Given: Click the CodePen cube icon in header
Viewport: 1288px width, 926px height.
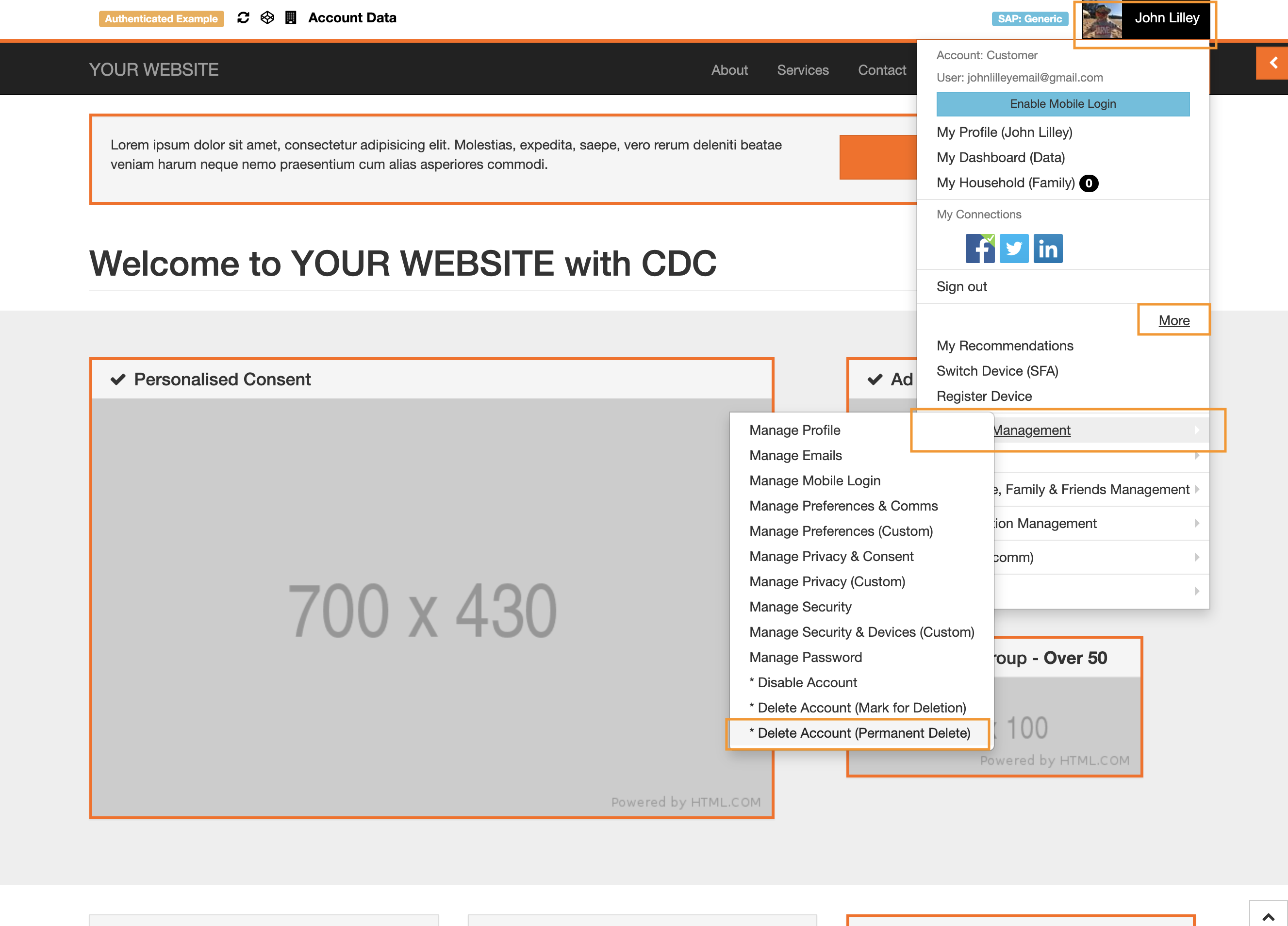Looking at the screenshot, I should 267,17.
